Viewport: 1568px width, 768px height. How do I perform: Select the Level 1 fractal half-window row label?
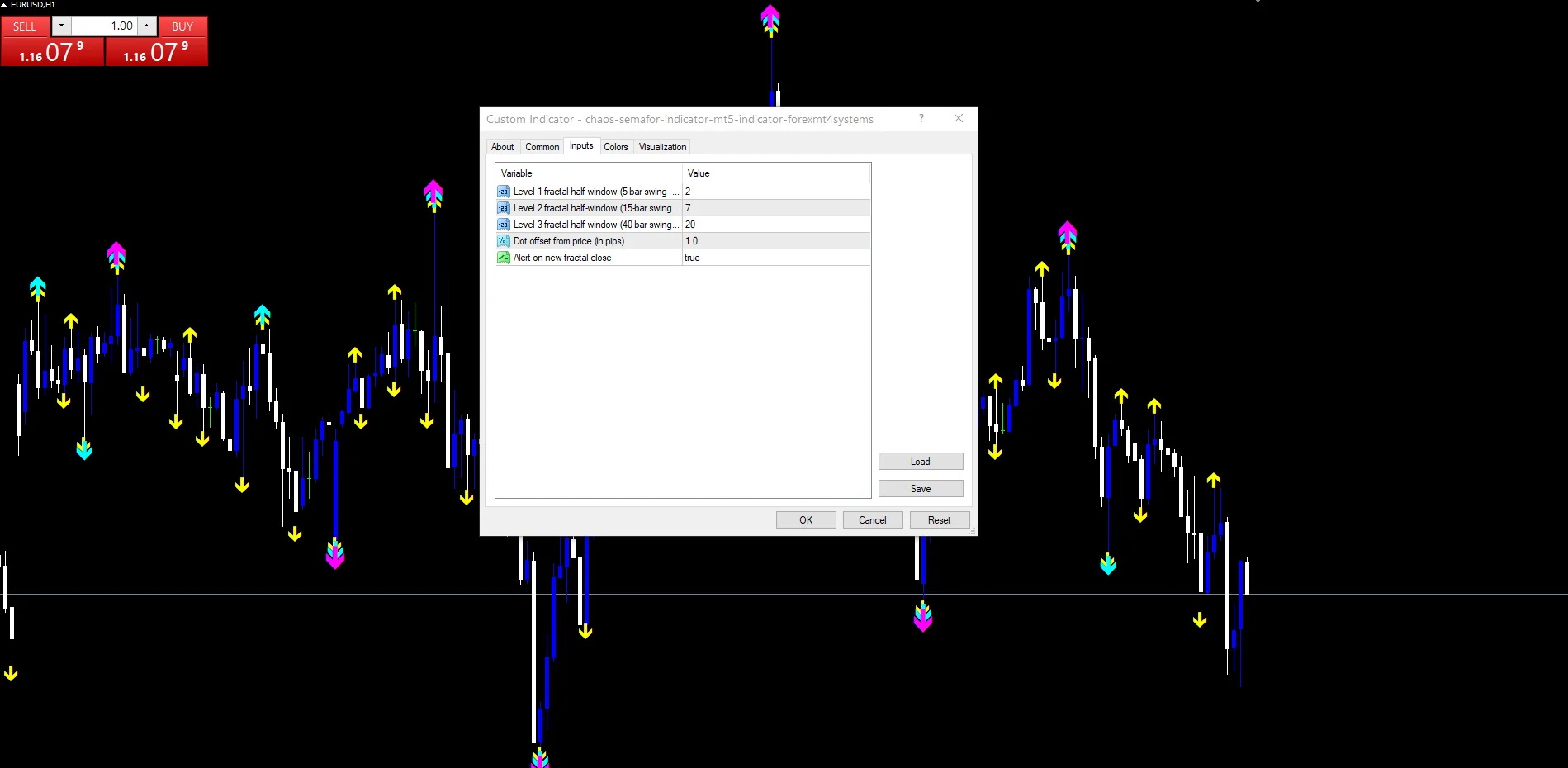595,192
